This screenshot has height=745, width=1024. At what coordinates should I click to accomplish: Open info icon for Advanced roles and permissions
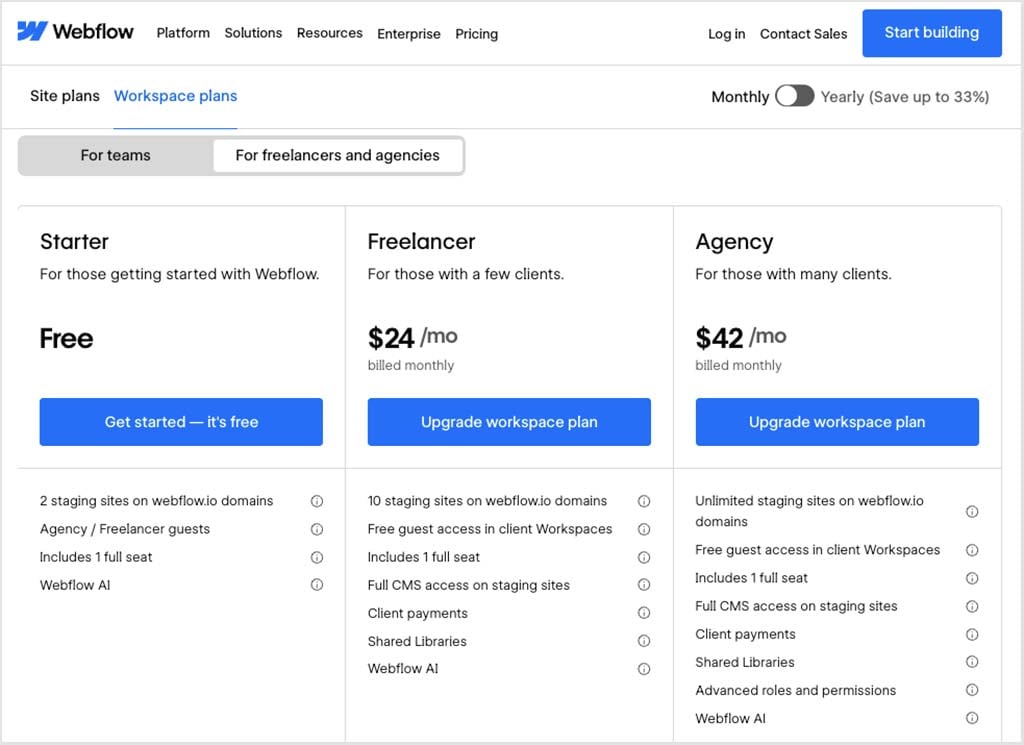(972, 690)
